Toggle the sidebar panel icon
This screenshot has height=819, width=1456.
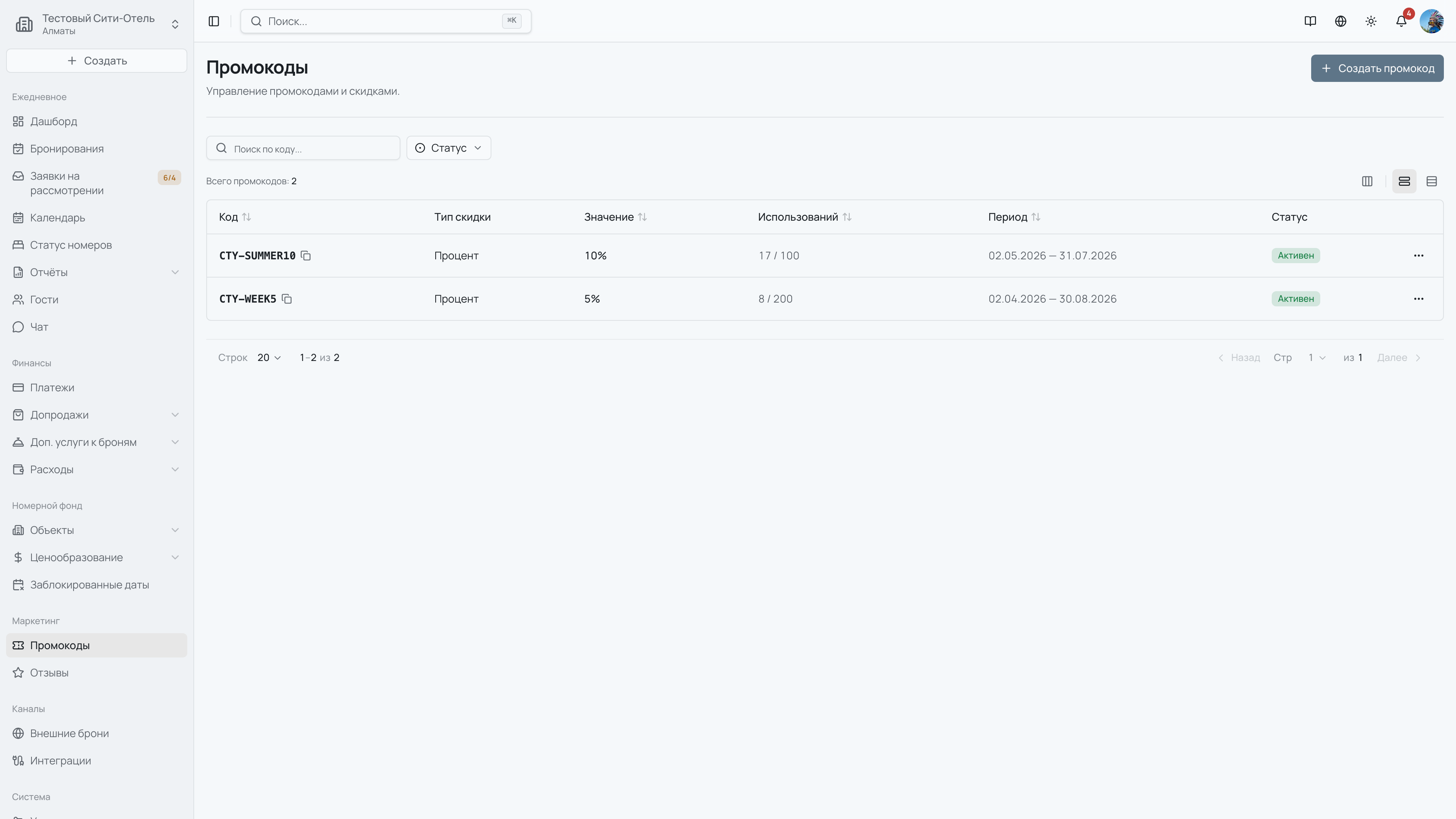pos(213,21)
